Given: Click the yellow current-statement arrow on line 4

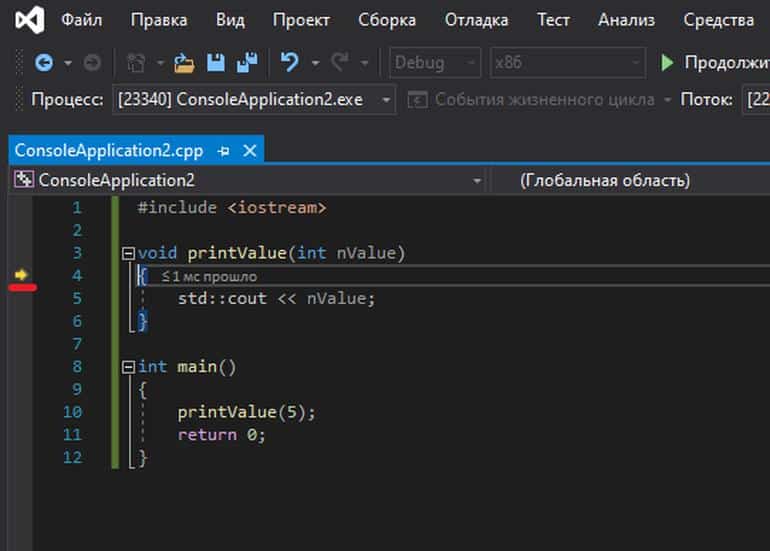Looking at the screenshot, I should pos(21,275).
